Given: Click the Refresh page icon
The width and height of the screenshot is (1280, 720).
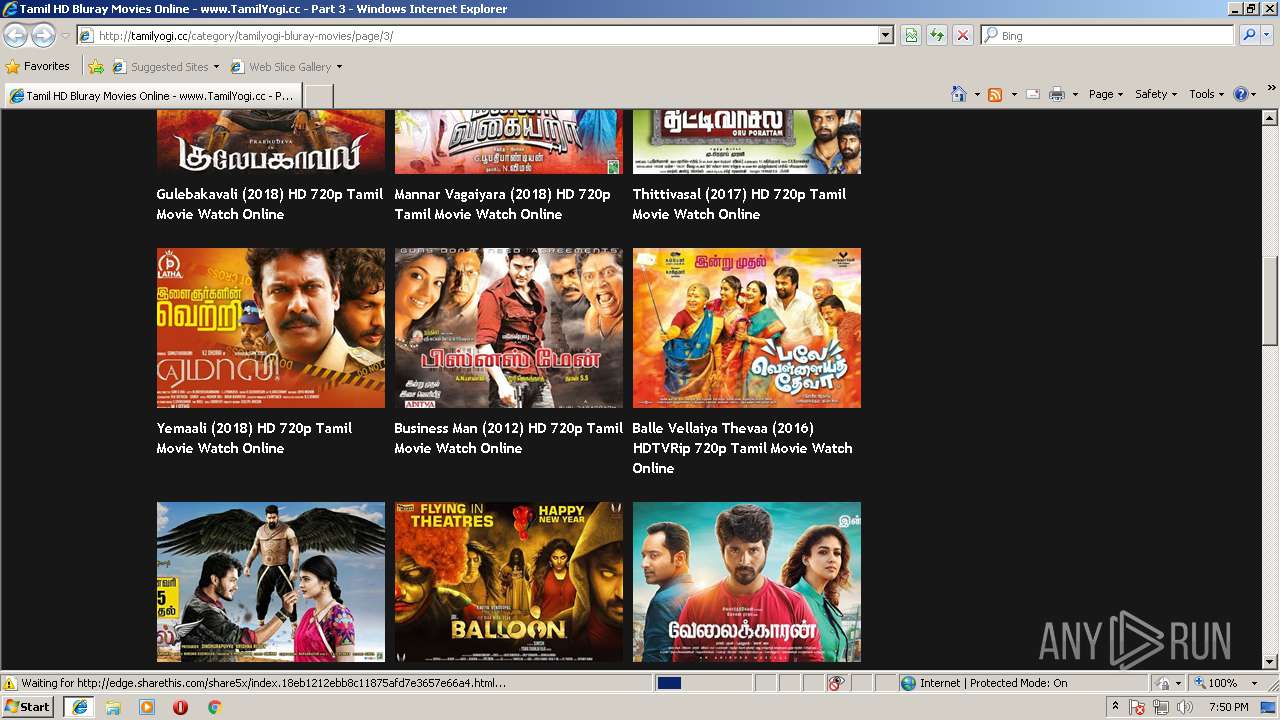Looking at the screenshot, I should (x=937, y=35).
